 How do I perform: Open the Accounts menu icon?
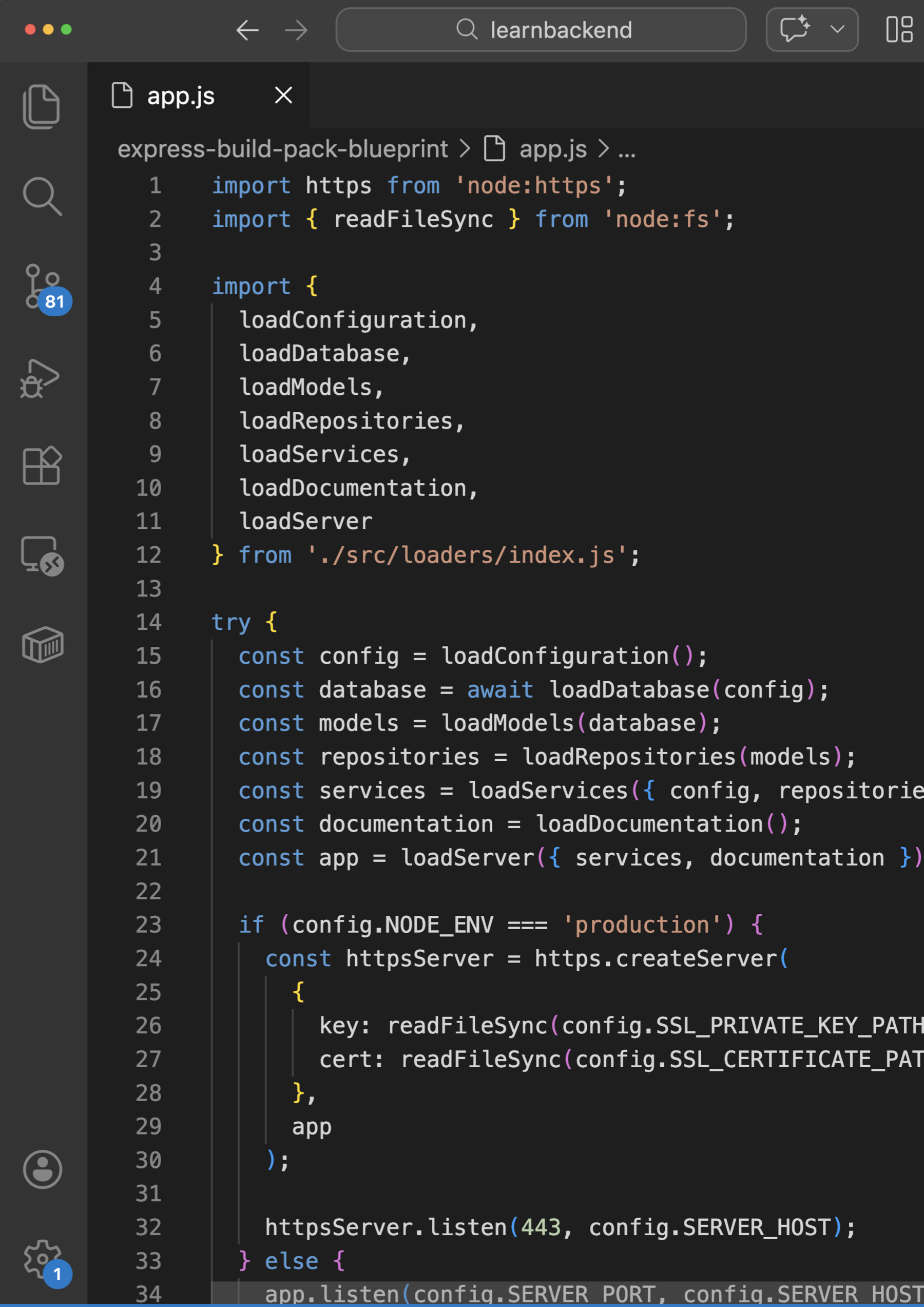coord(42,1169)
